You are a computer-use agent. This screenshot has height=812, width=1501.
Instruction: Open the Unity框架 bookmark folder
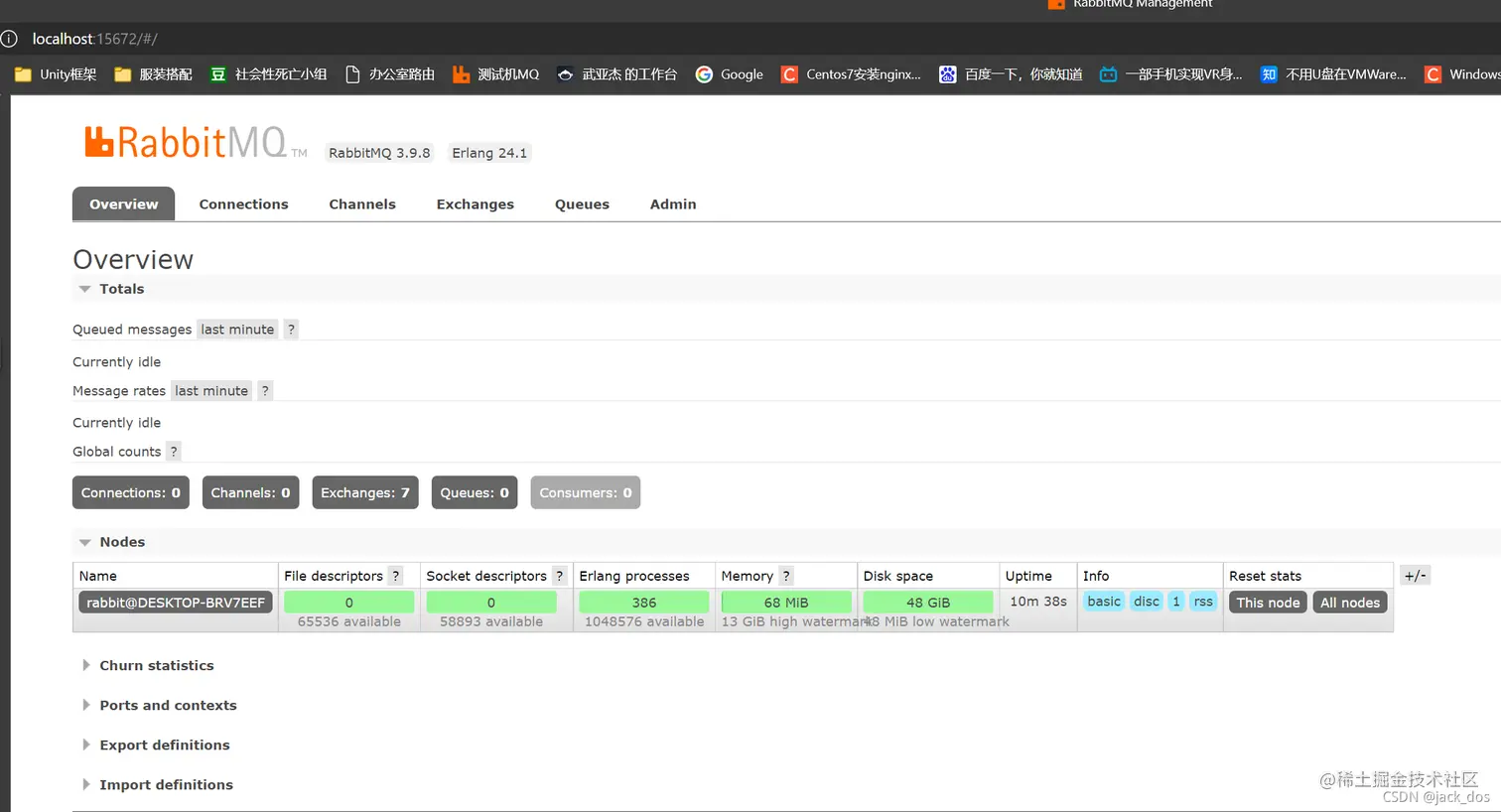[x=56, y=74]
